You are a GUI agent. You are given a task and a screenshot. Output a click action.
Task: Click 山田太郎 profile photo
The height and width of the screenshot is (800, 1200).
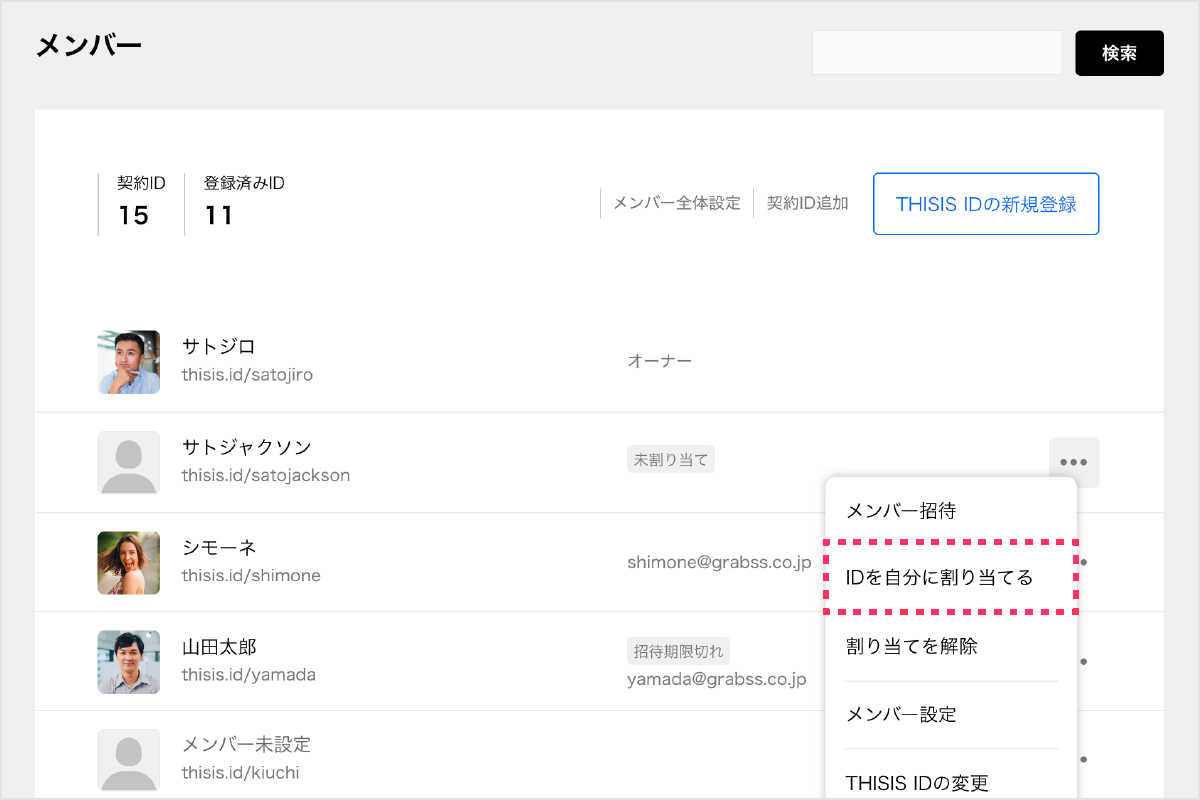(129, 661)
